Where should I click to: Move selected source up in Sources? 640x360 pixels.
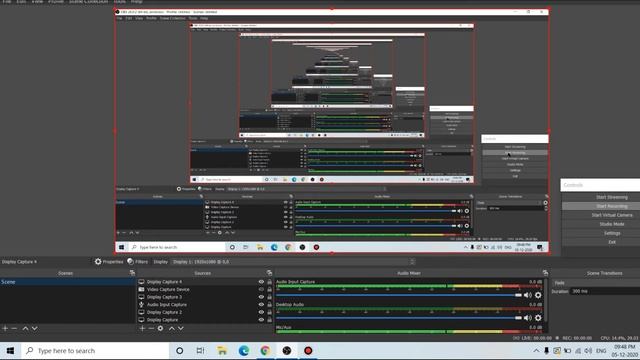[172, 328]
